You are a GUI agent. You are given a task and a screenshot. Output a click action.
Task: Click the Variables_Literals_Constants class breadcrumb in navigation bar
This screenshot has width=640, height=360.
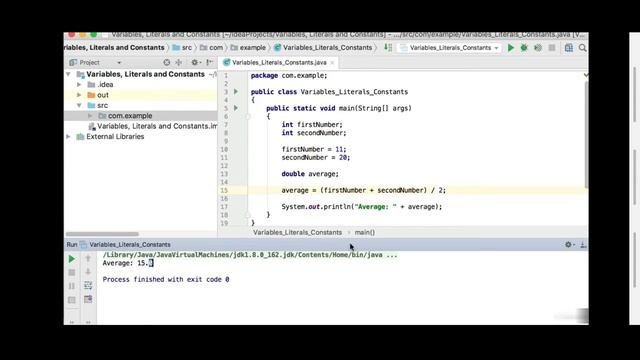pyautogui.click(x=323, y=48)
